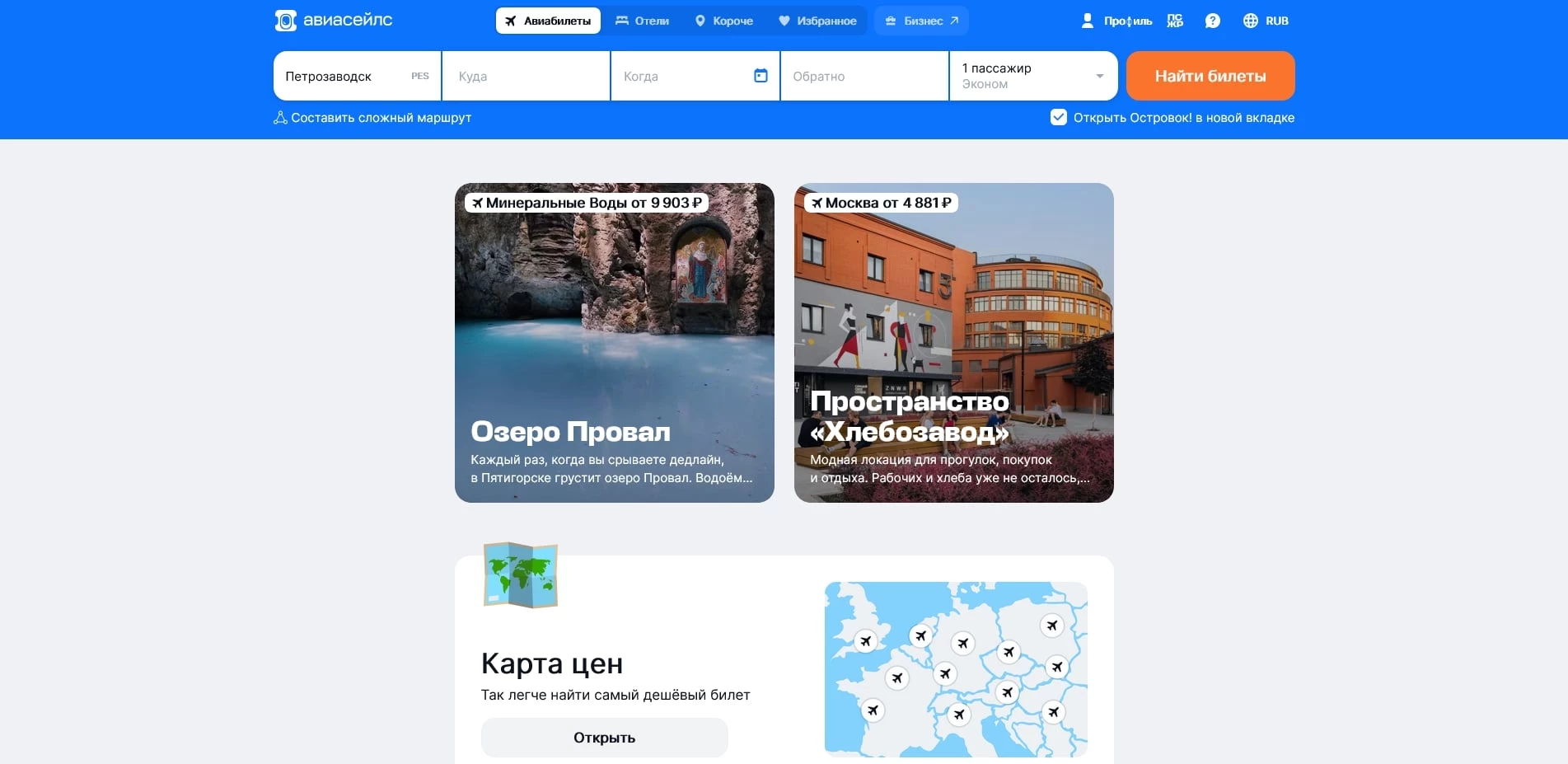Select the Авиабилеты tab

[x=547, y=21]
